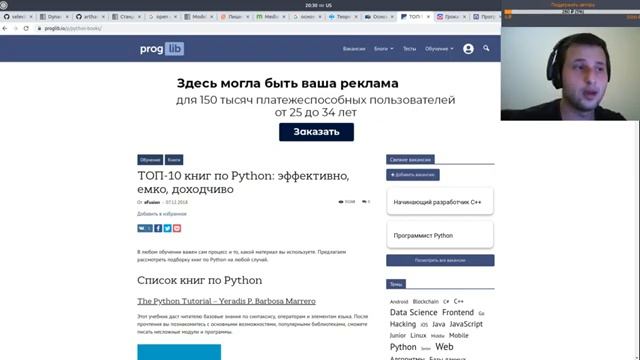Screen dimensions: 640x360
Task: Open the user account avatar icon
Action: [x=468, y=49]
